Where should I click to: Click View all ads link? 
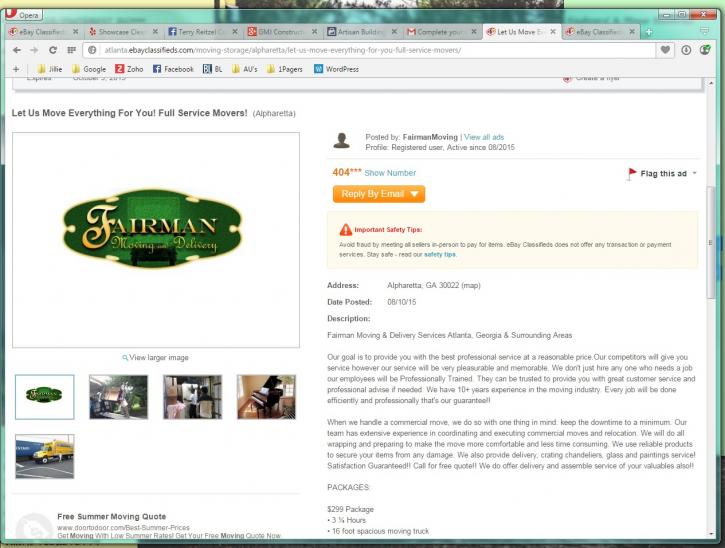click(x=484, y=137)
